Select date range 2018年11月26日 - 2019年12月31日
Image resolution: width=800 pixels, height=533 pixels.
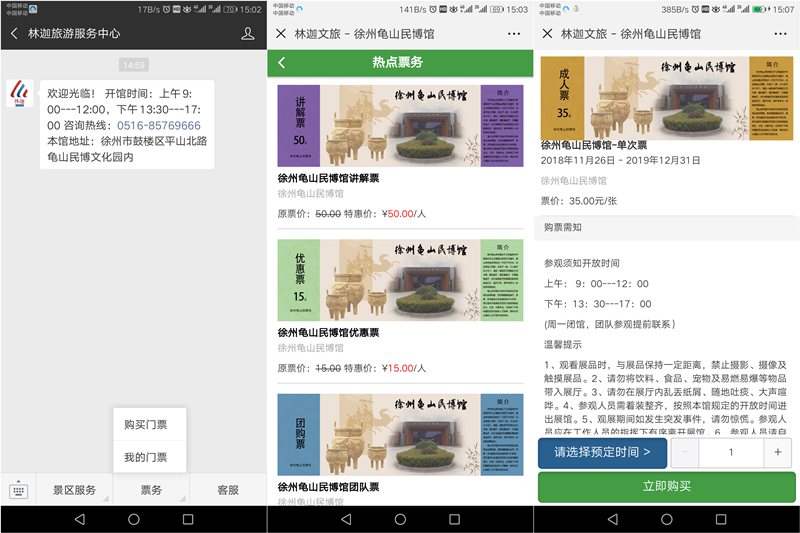point(620,160)
